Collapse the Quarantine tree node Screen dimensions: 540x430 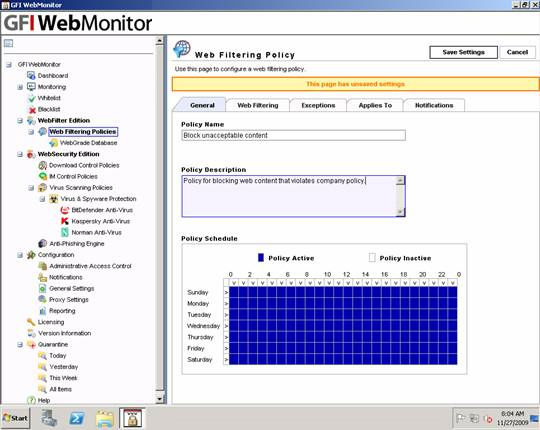point(20,344)
